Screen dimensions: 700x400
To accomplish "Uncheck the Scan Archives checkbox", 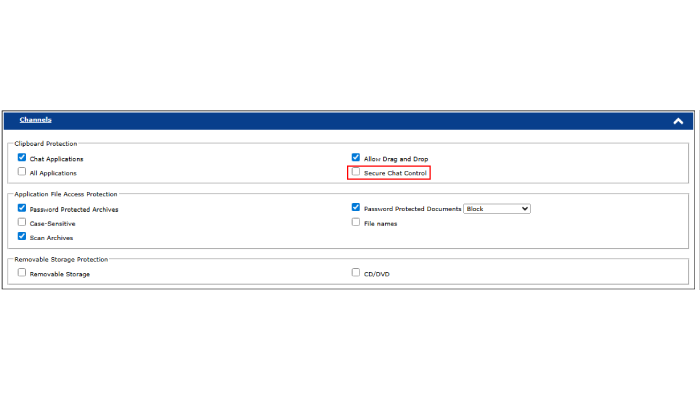I will (x=22, y=237).
